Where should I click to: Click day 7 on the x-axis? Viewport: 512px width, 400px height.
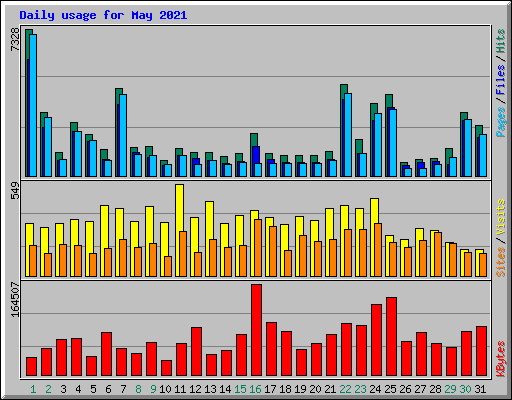[123, 389]
